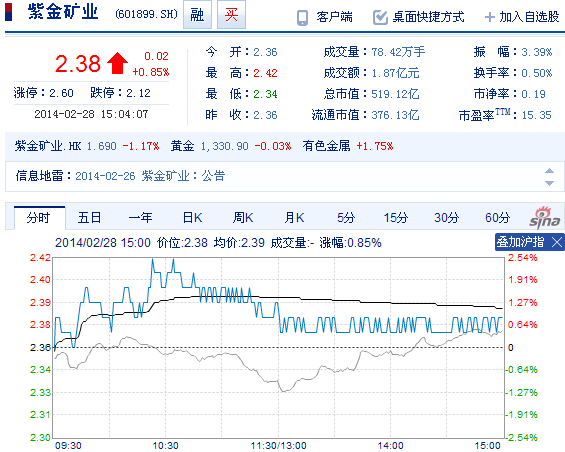Click the 桌面快捷方式 checkmark icon
565x452 pixels.
pyautogui.click(x=380, y=17)
